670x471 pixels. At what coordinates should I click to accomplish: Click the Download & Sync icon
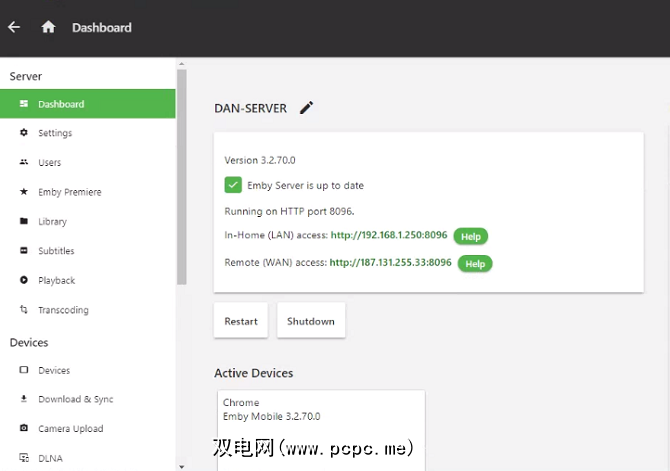[x=24, y=399]
